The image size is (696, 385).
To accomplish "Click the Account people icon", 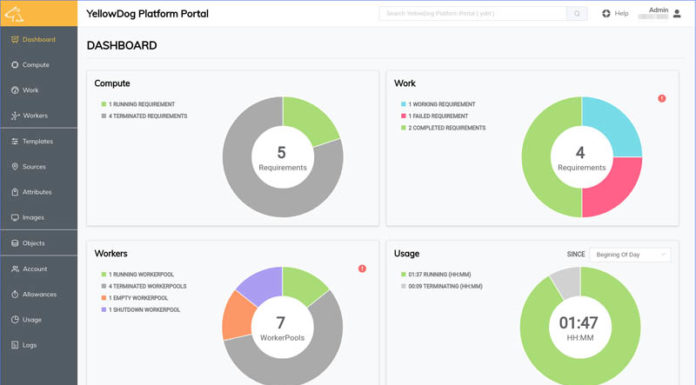I will pos(15,269).
